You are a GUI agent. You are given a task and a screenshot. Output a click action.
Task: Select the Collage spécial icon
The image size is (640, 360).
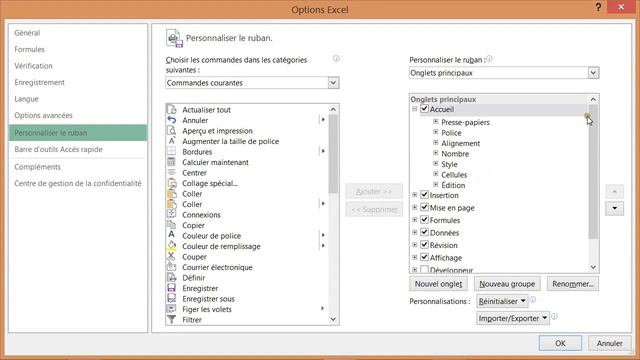click(x=172, y=183)
